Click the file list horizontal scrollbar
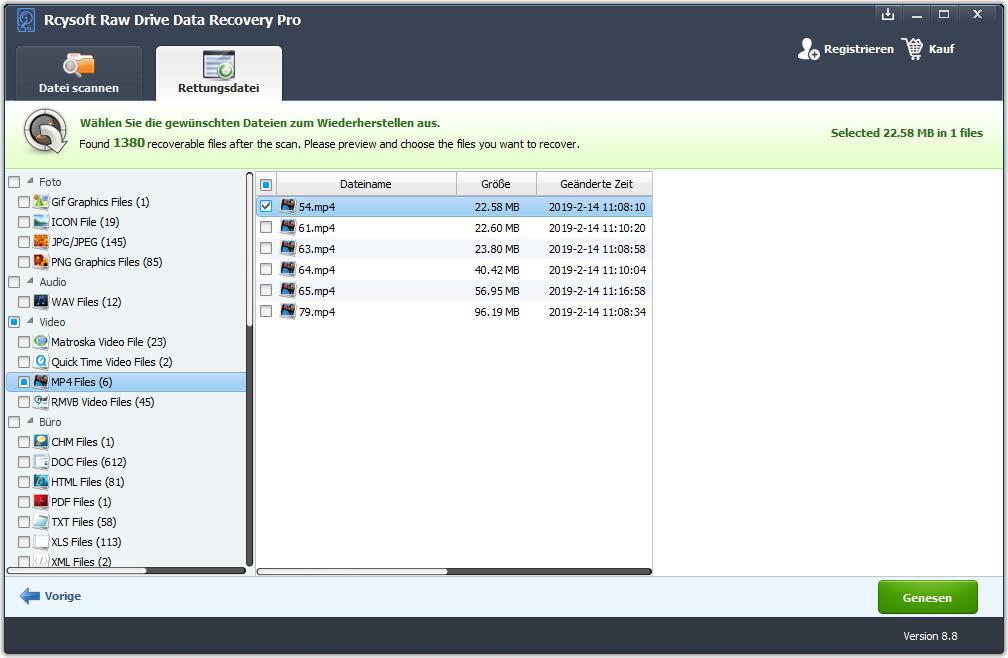The height and width of the screenshot is (658, 1008). pos(352,571)
